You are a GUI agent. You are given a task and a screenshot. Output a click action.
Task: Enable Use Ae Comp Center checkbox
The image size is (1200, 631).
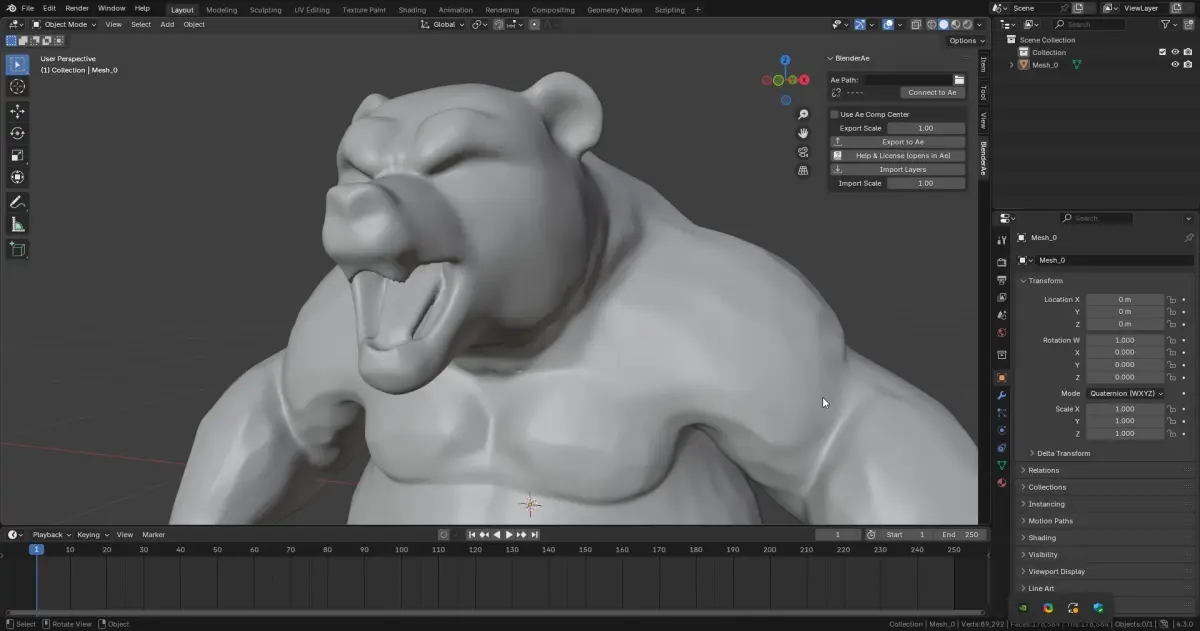835,114
